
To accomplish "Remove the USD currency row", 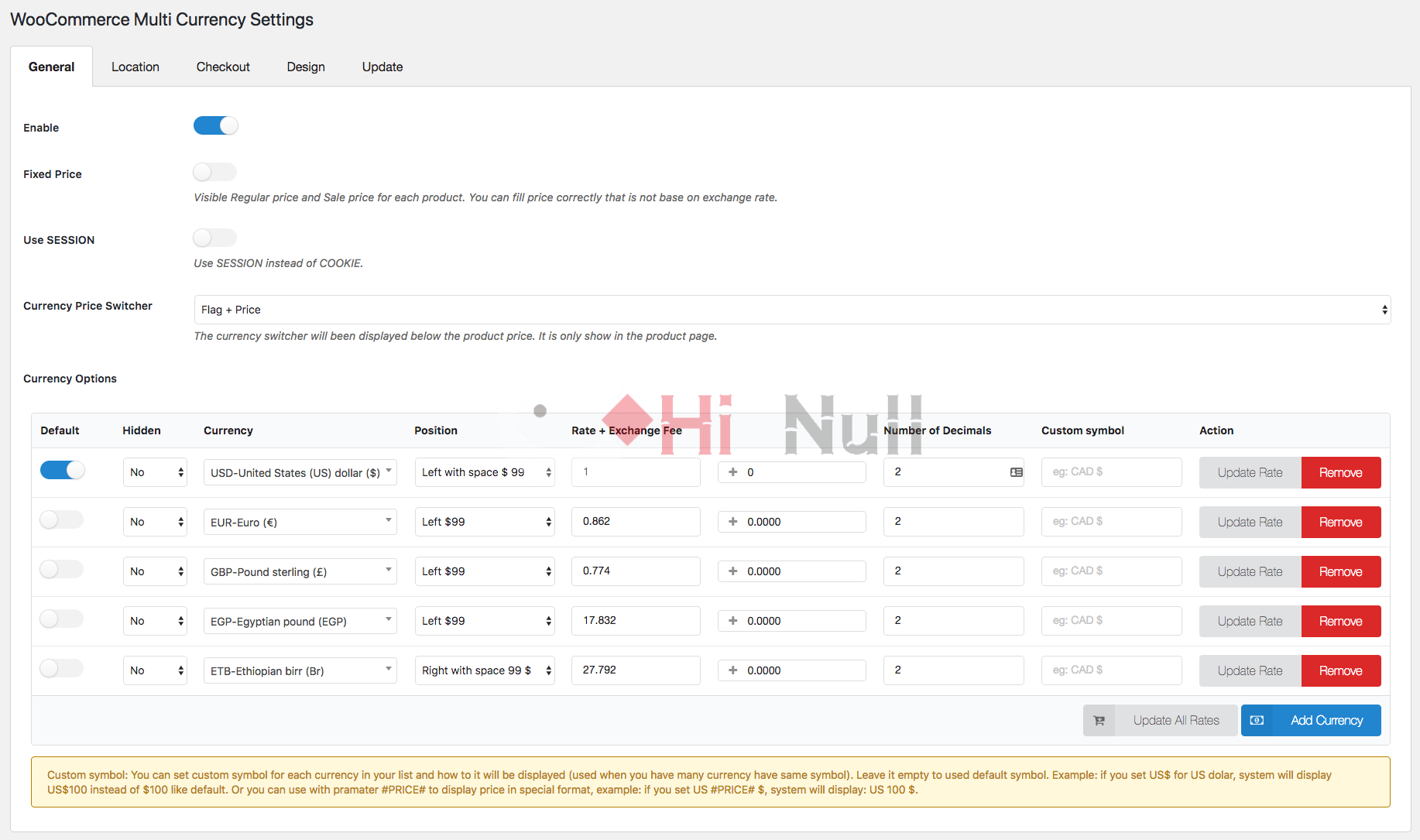I will tap(1341, 472).
